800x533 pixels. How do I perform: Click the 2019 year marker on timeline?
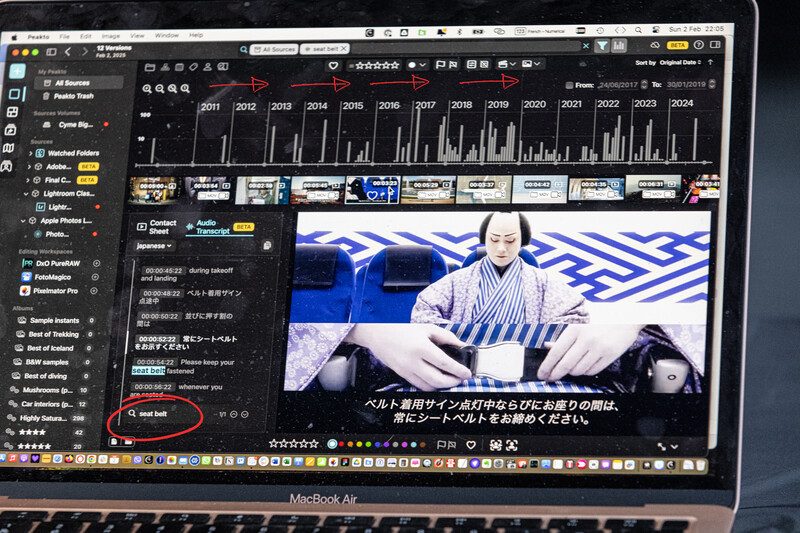(497, 104)
